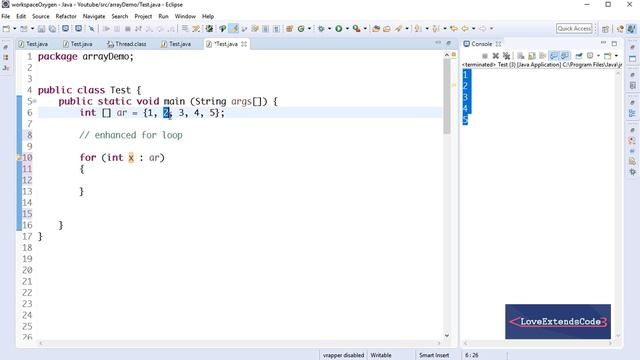
Task: Click the Open Perspective icon
Action: click(x=605, y=29)
